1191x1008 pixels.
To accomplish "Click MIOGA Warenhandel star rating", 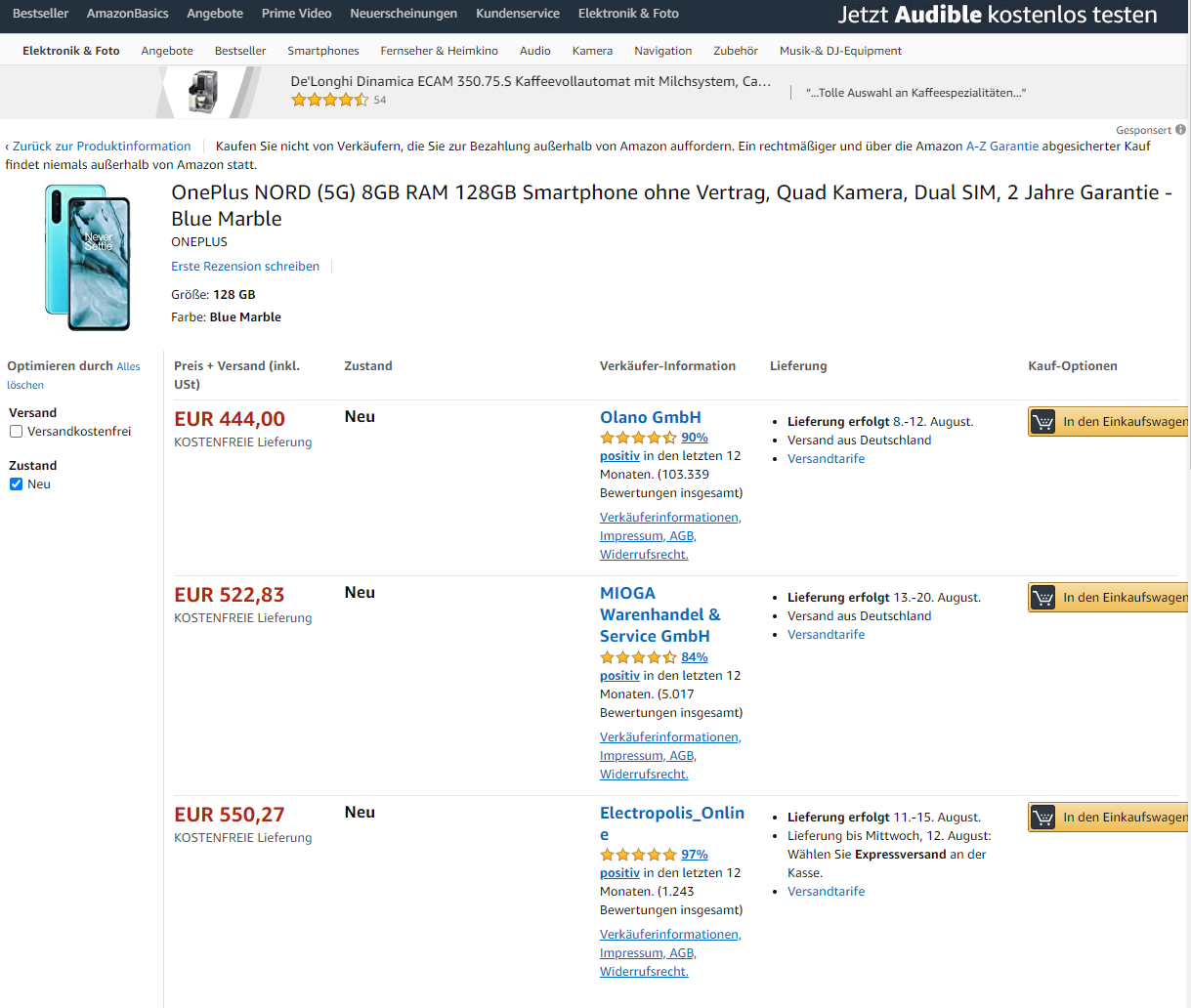I will (638, 657).
